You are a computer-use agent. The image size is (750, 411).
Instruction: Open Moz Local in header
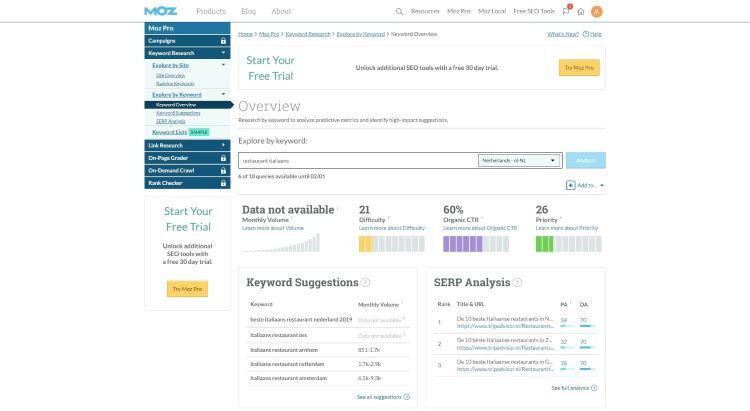(492, 11)
